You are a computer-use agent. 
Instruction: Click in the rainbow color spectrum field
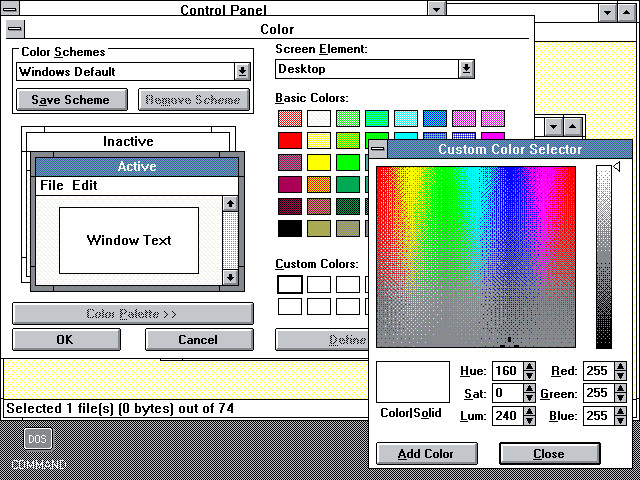point(476,257)
